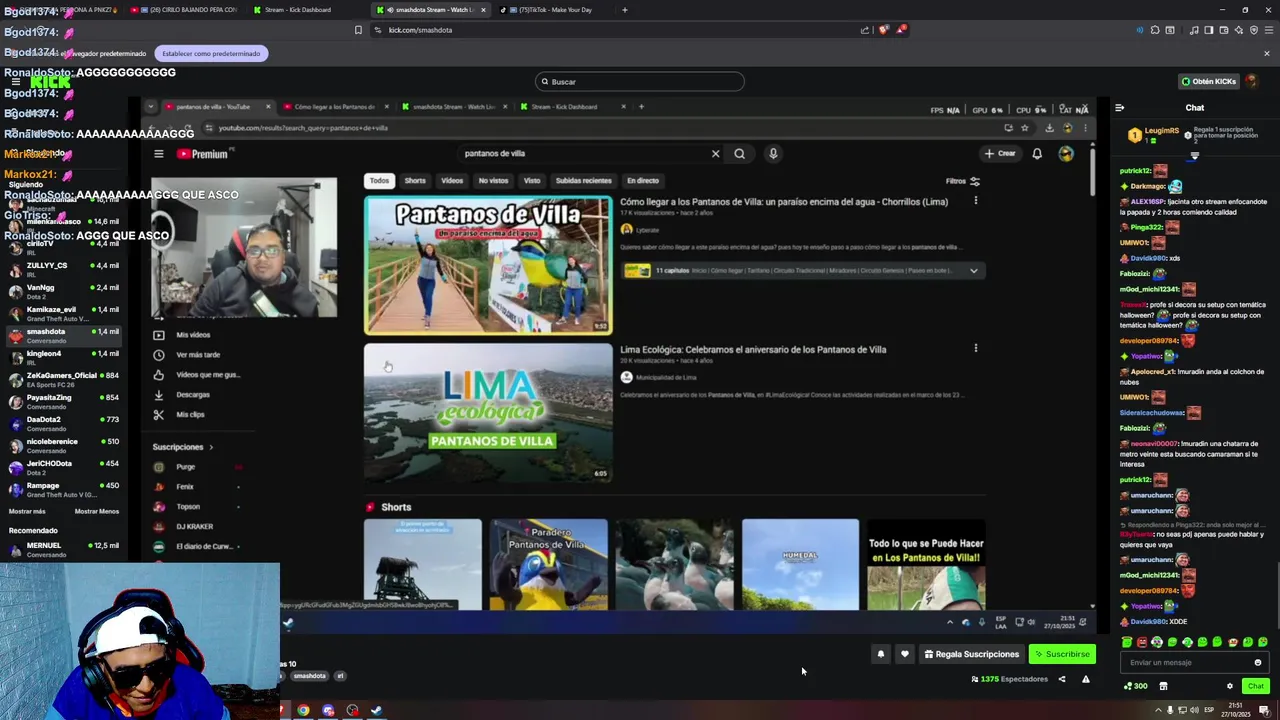Click the green 'Suscribirse' button
The image size is (1280, 720).
tap(1062, 654)
